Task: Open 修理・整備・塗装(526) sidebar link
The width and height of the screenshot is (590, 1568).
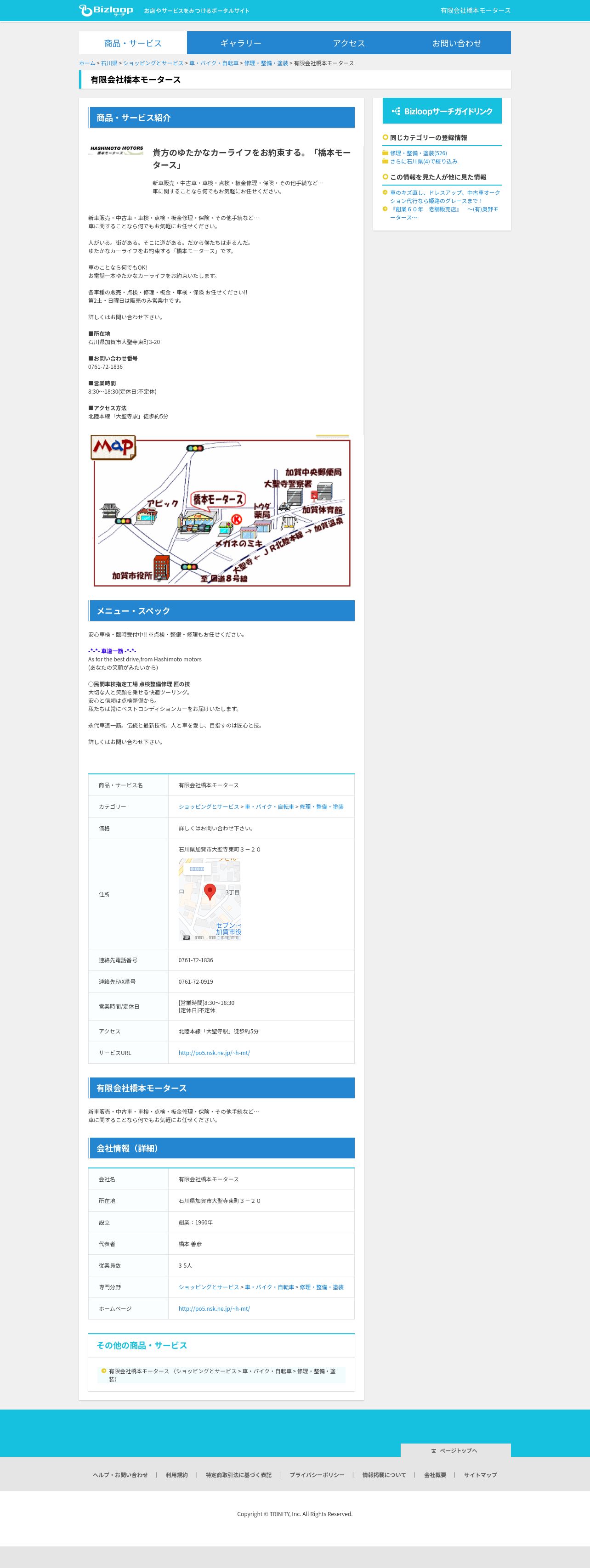Action: 418,153
